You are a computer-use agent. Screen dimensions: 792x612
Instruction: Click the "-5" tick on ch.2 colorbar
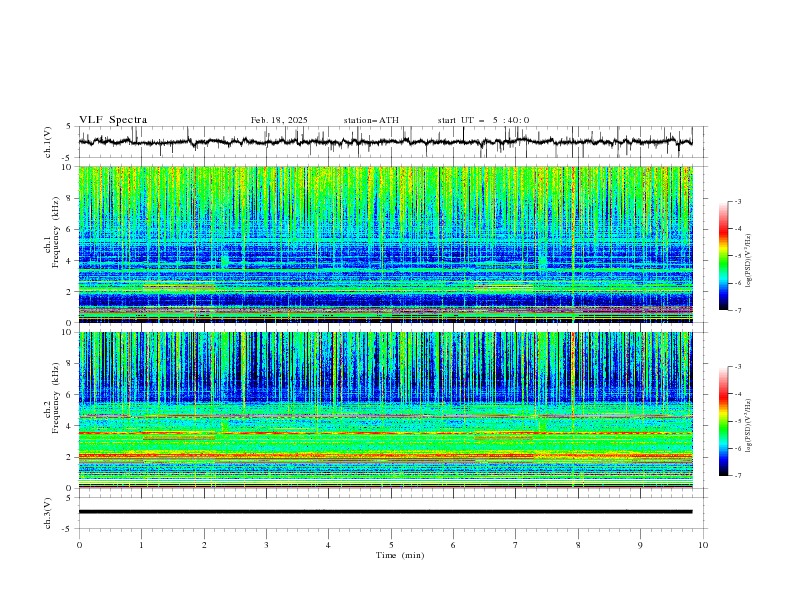(x=738, y=421)
